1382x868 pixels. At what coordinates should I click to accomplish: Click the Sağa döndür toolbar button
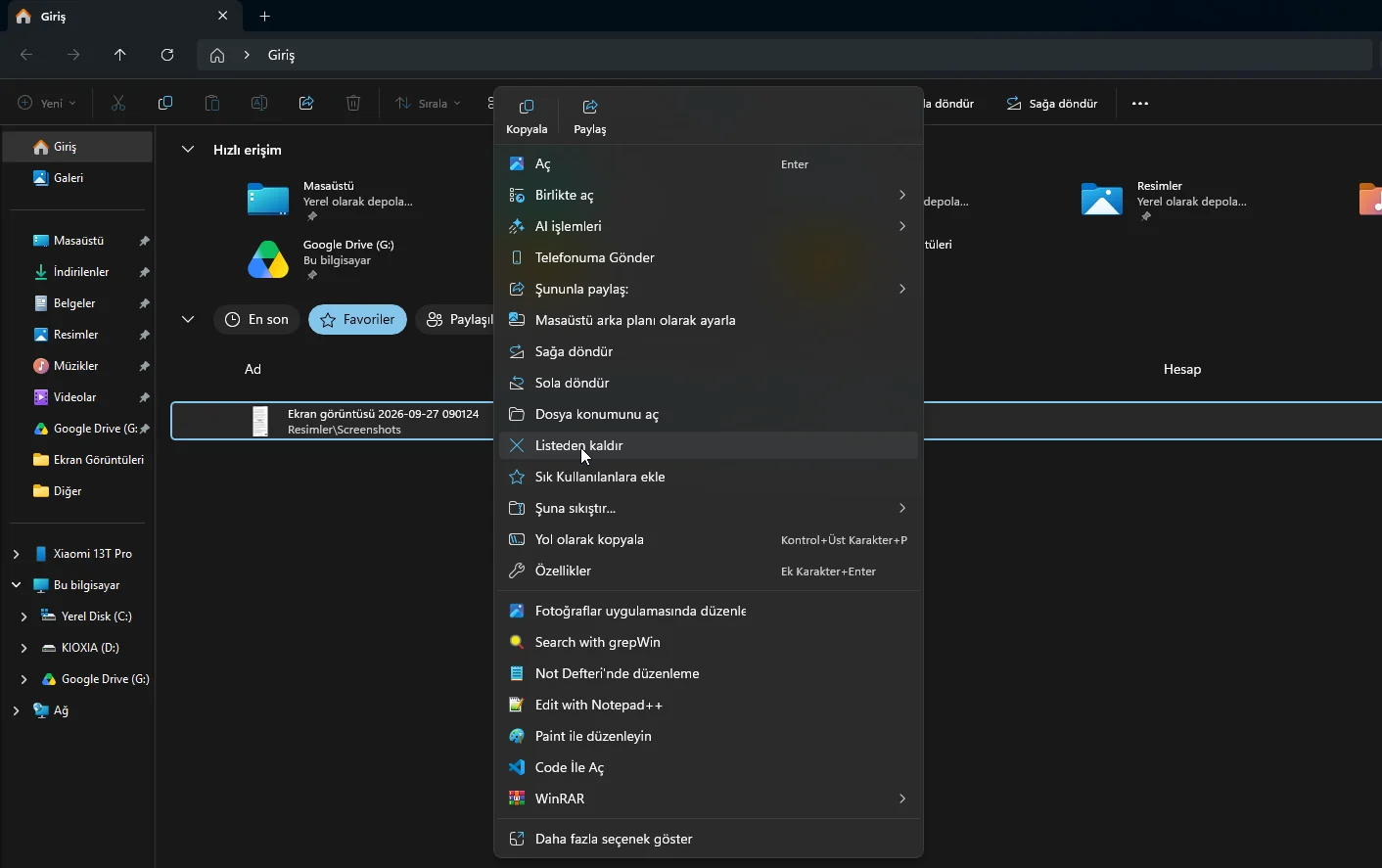(1052, 103)
